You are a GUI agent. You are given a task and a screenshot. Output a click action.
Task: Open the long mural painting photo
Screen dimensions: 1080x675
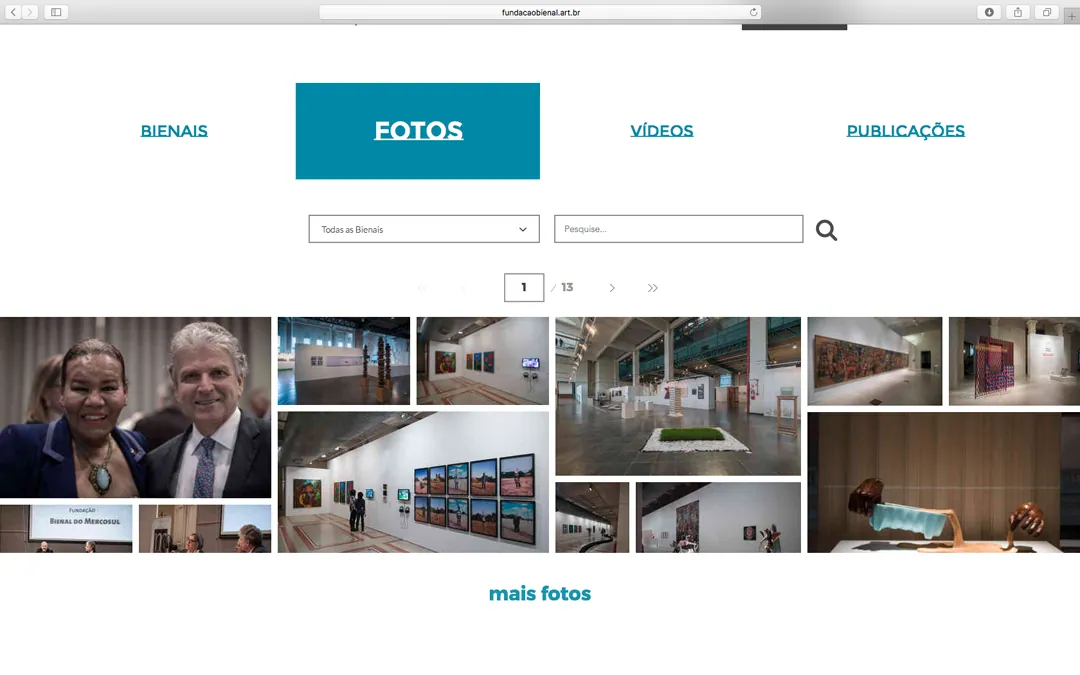coord(875,361)
